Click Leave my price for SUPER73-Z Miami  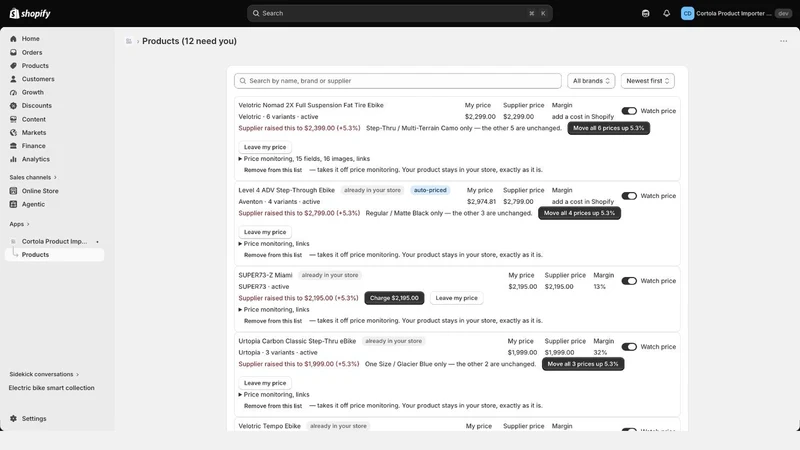(457, 298)
